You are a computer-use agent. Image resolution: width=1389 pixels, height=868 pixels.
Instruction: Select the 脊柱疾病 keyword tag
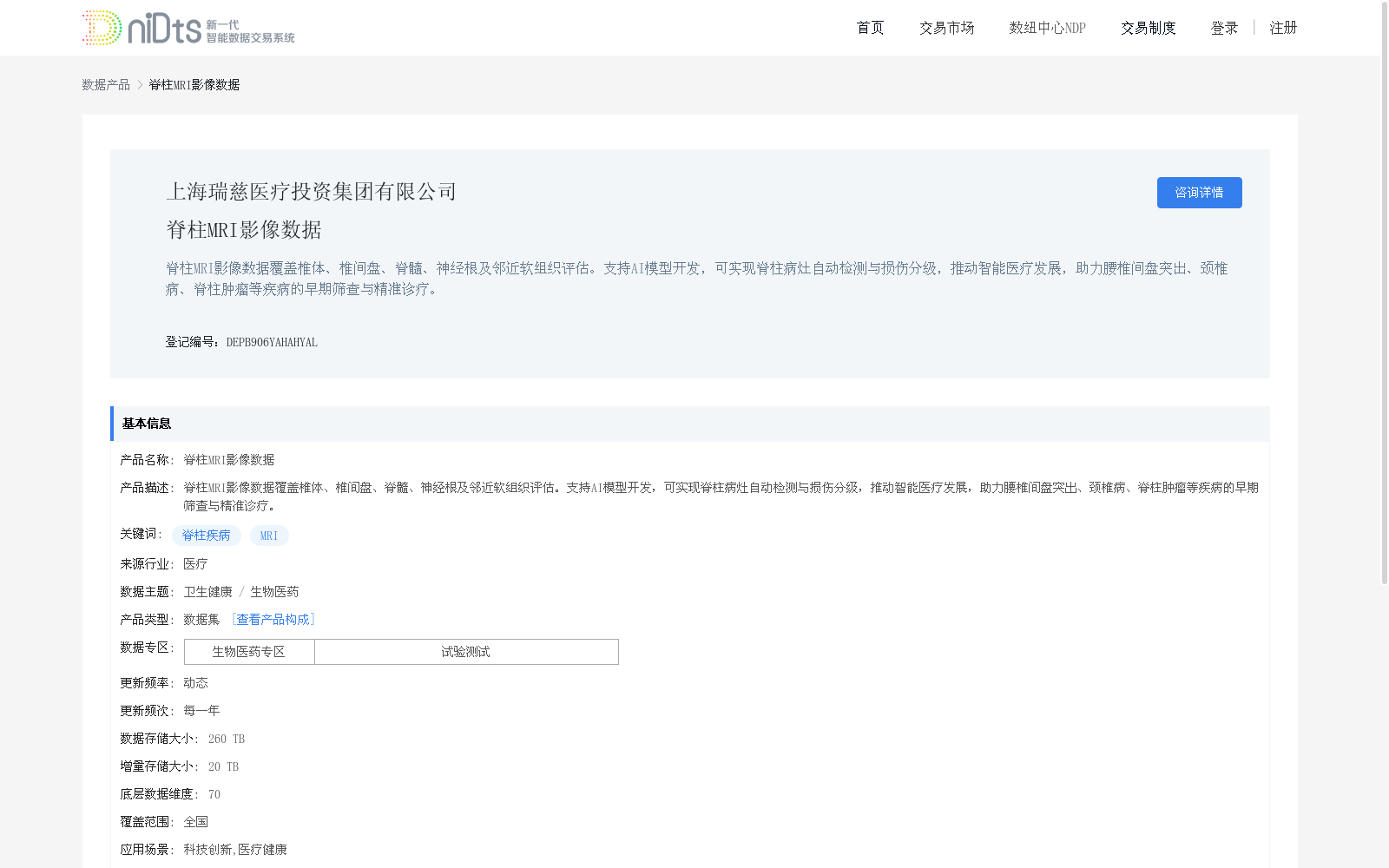coord(206,536)
